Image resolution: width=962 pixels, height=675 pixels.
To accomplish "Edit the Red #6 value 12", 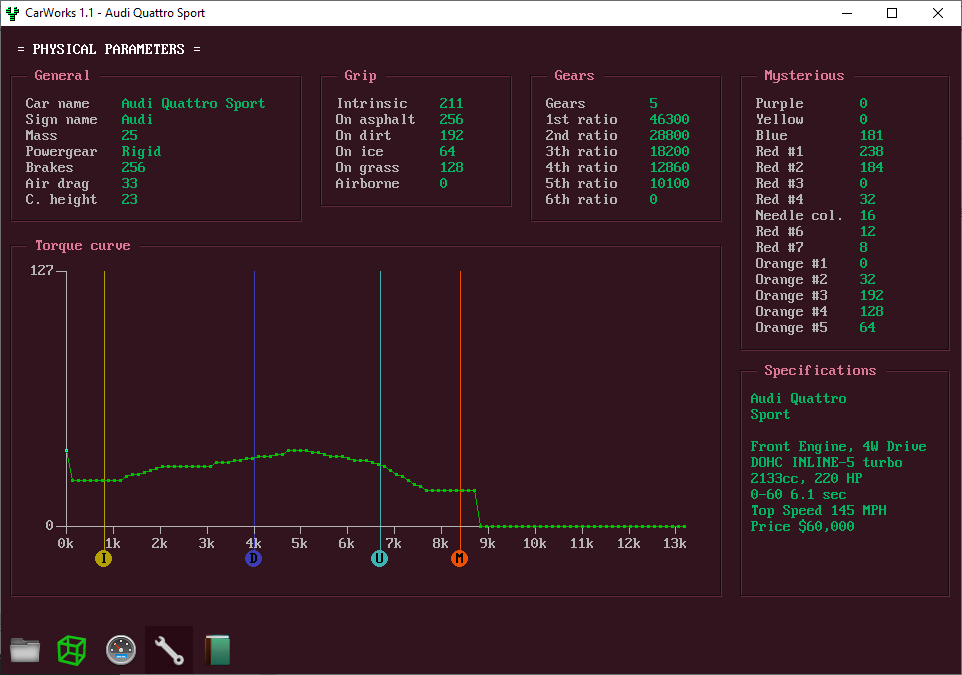I will point(868,231).
